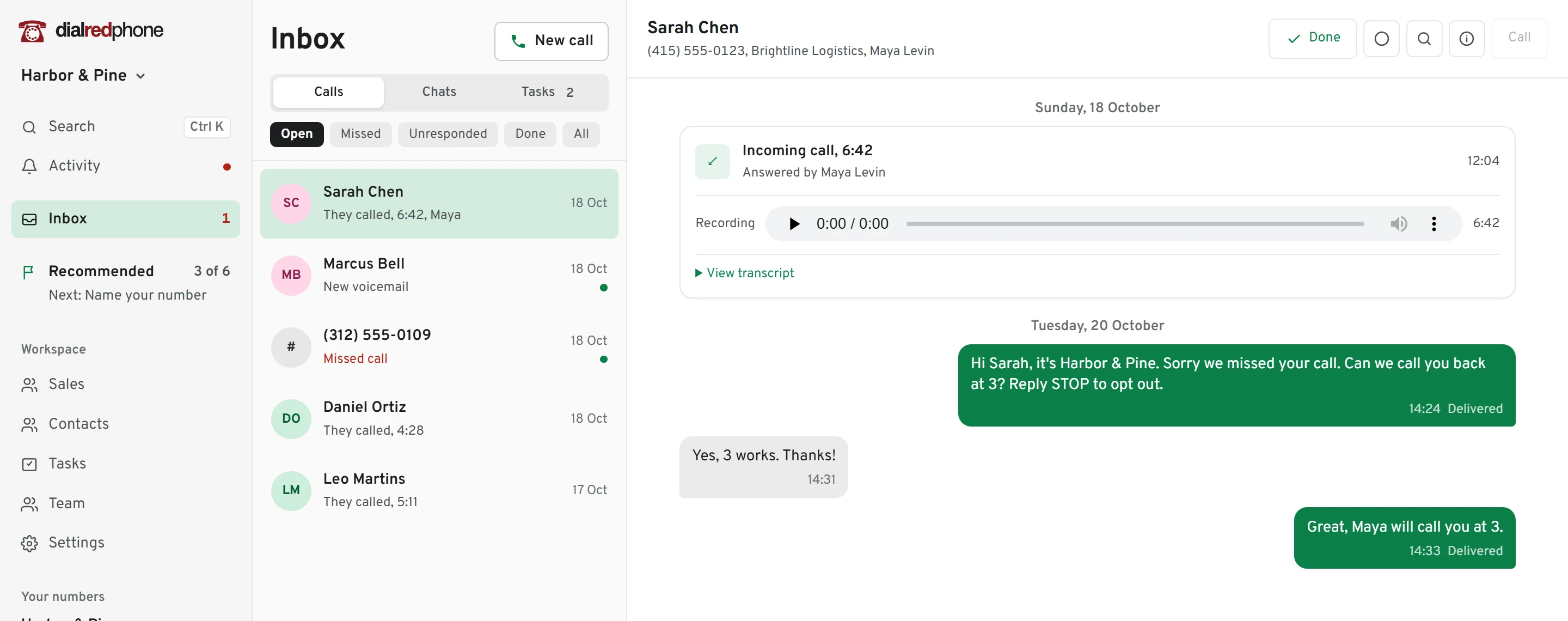Select the Unresponded filter chip
Screen dimensions: 1568x621
pyautogui.click(x=448, y=134)
